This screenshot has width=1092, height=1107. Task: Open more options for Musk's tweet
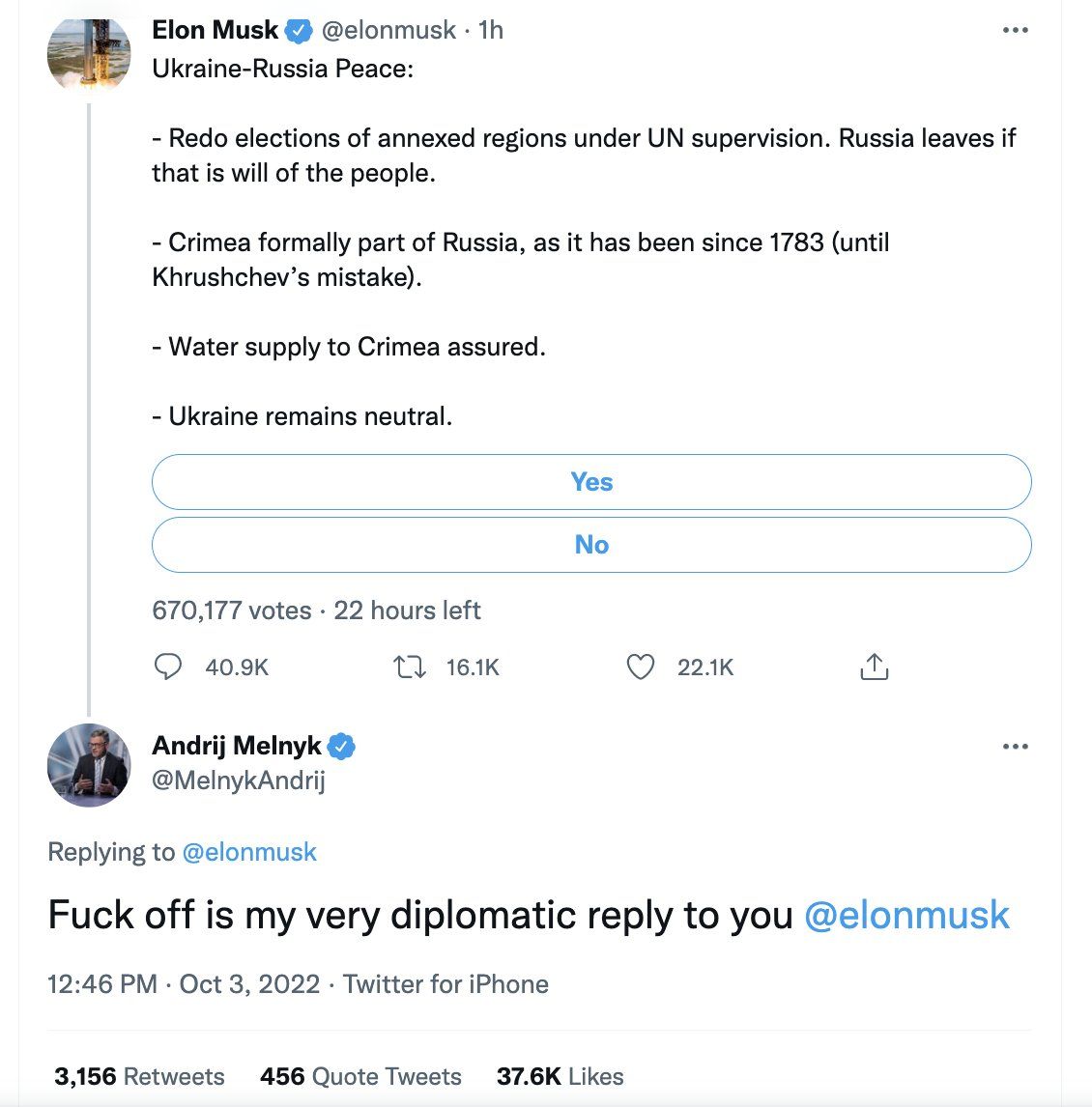1015,31
